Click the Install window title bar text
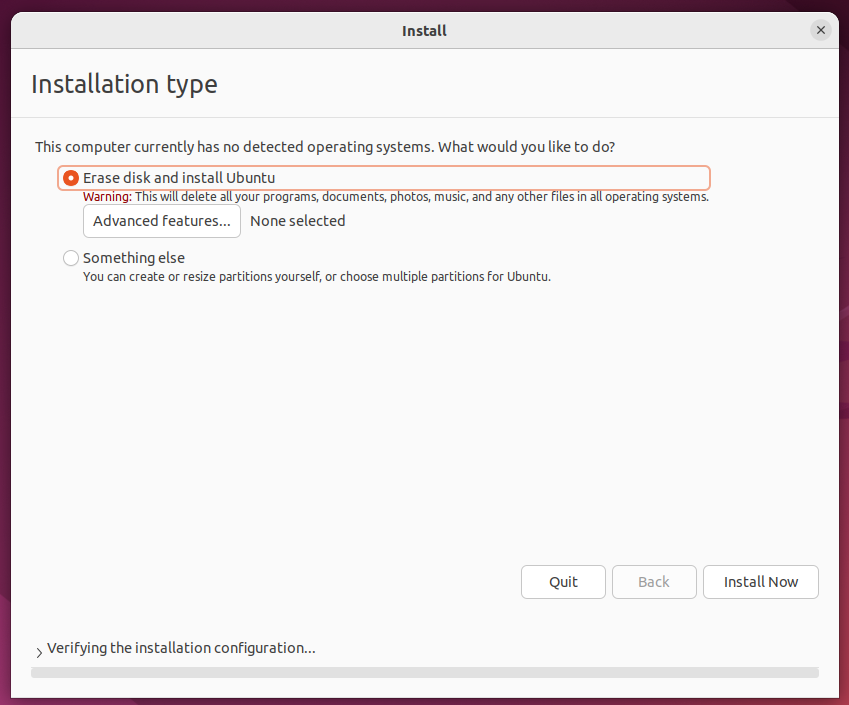Viewport: 849px width, 705px height. (424, 31)
